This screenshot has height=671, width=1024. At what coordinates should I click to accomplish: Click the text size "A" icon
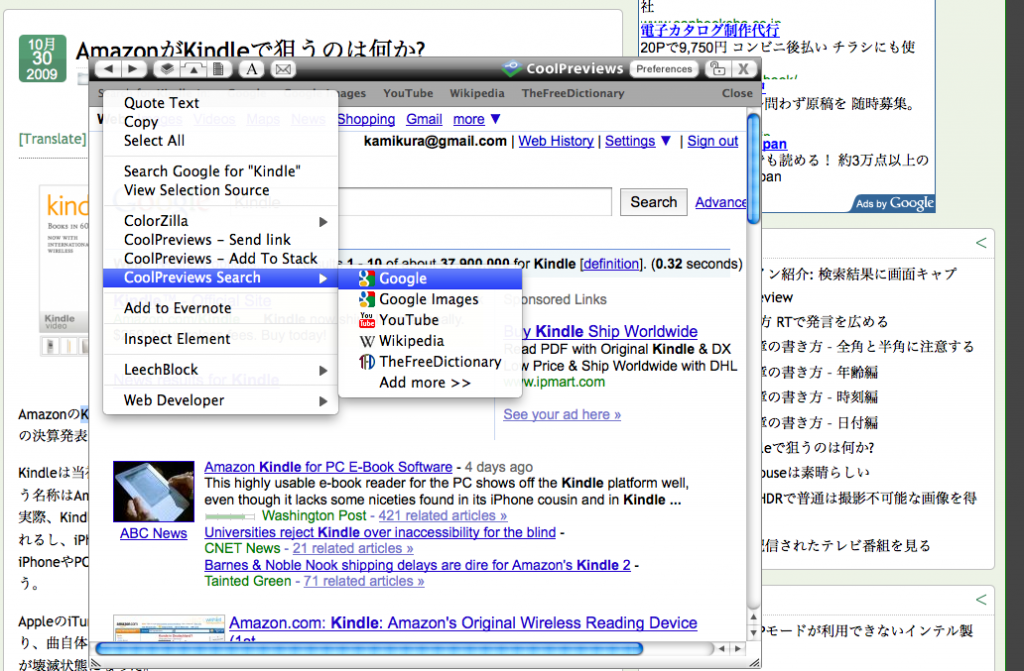252,69
